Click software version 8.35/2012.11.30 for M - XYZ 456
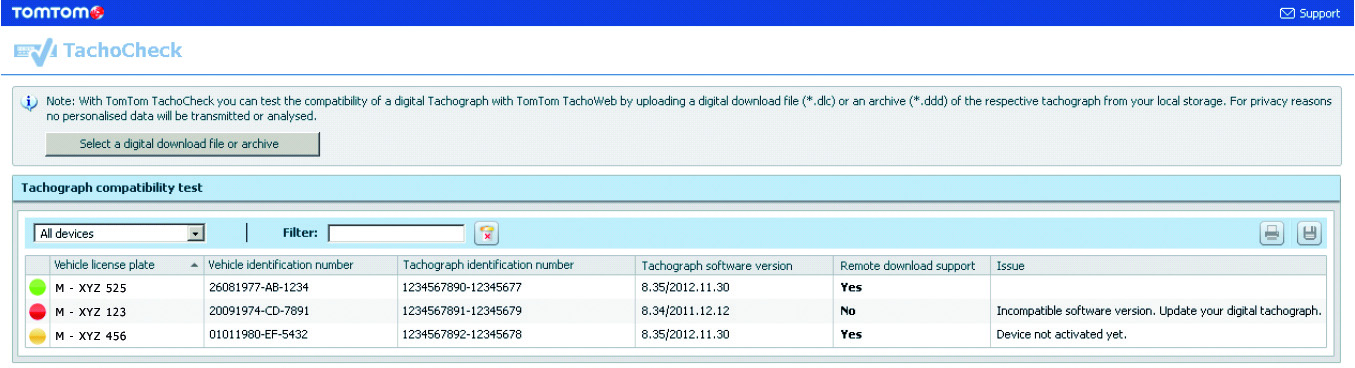This screenshot has width=1355, height=368. coord(685,334)
